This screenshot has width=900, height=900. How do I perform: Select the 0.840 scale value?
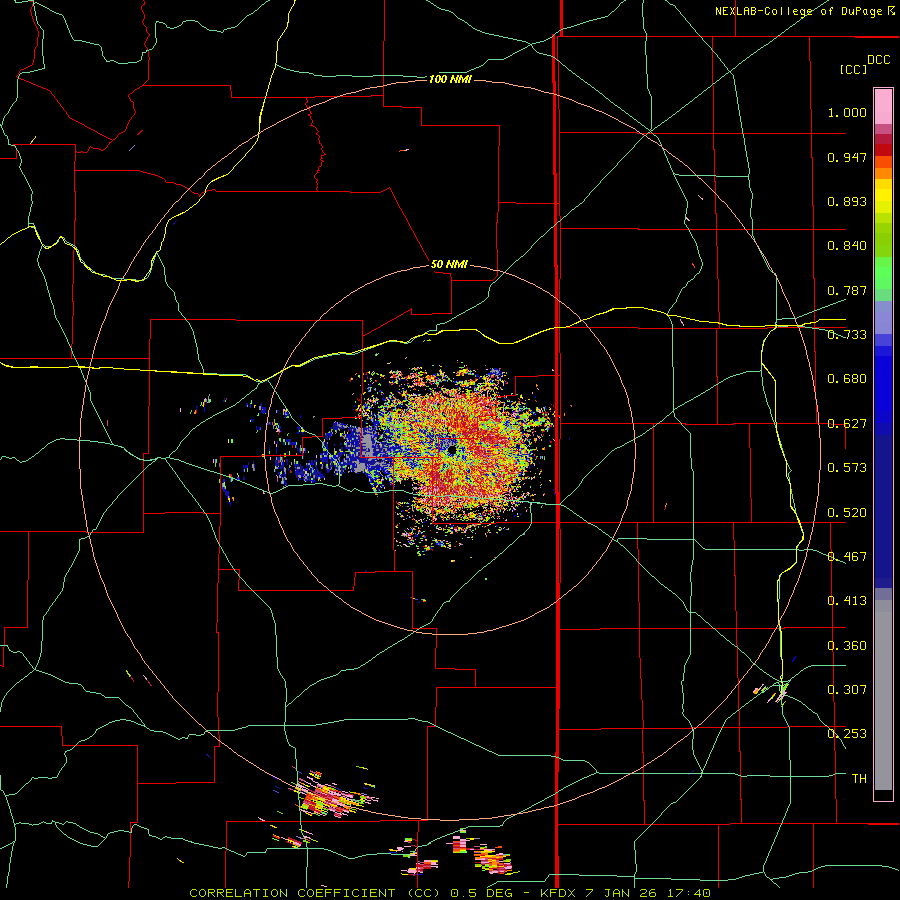pyautogui.click(x=847, y=246)
